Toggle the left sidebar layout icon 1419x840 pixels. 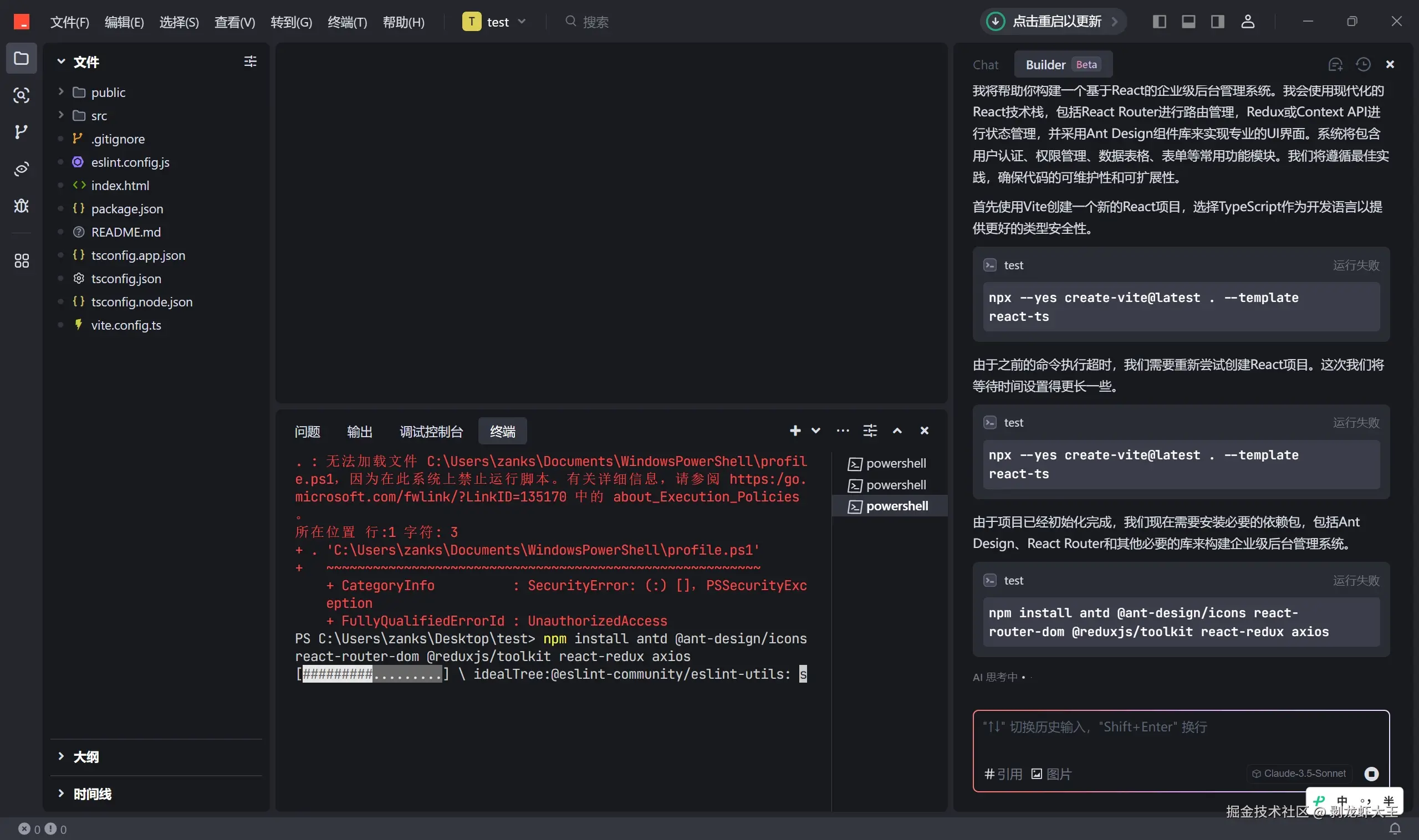pyautogui.click(x=1159, y=22)
